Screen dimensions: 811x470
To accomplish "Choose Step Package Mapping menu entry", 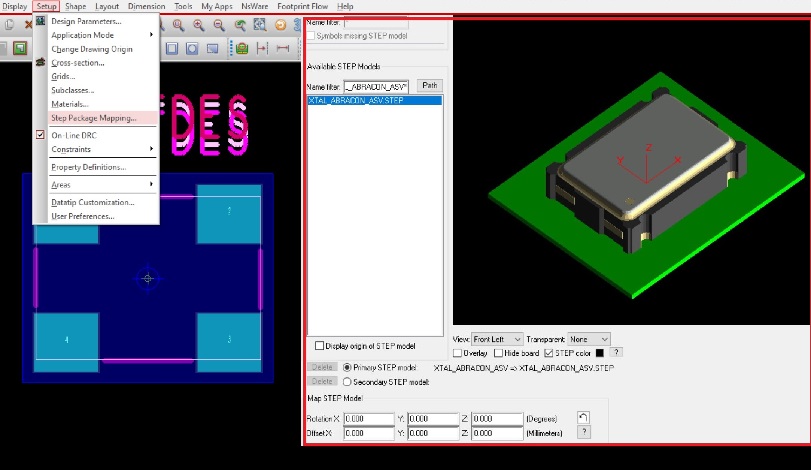I will point(93,117).
